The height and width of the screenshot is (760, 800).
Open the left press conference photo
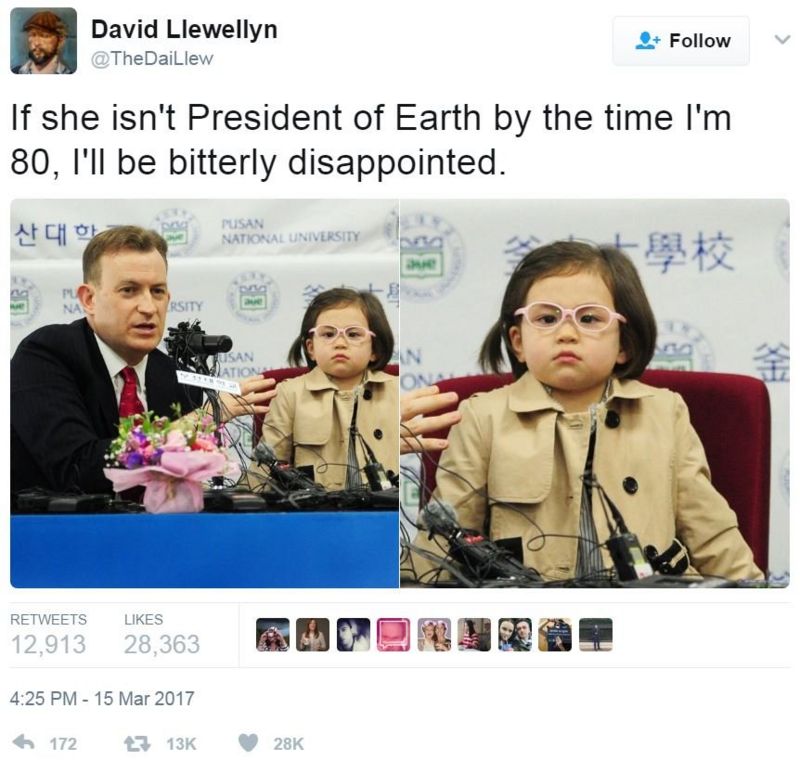click(205, 393)
